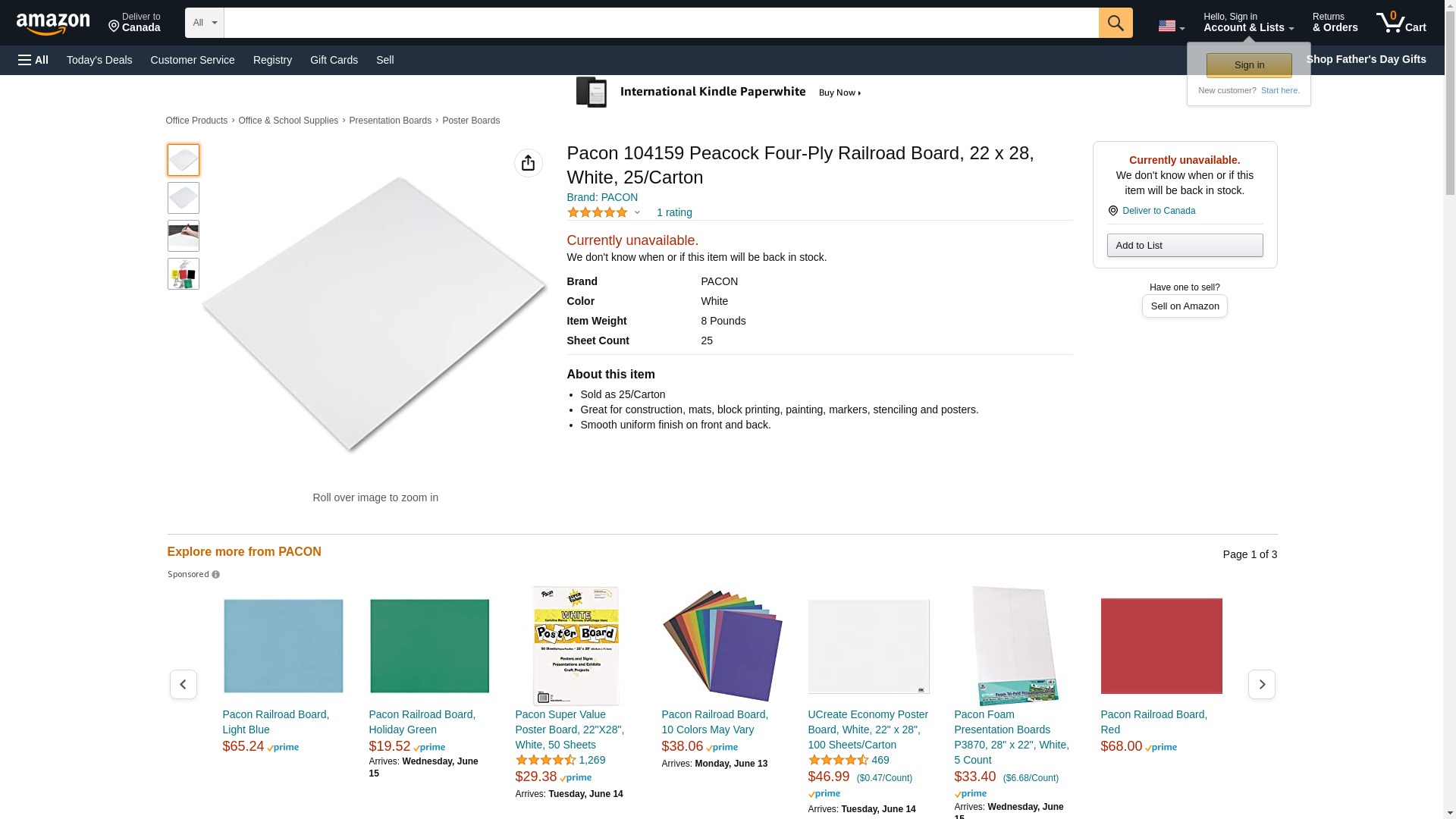Viewport: 1456px width, 819px height.
Task: Expand the star rating breakdown popover
Action: pyautogui.click(x=637, y=213)
